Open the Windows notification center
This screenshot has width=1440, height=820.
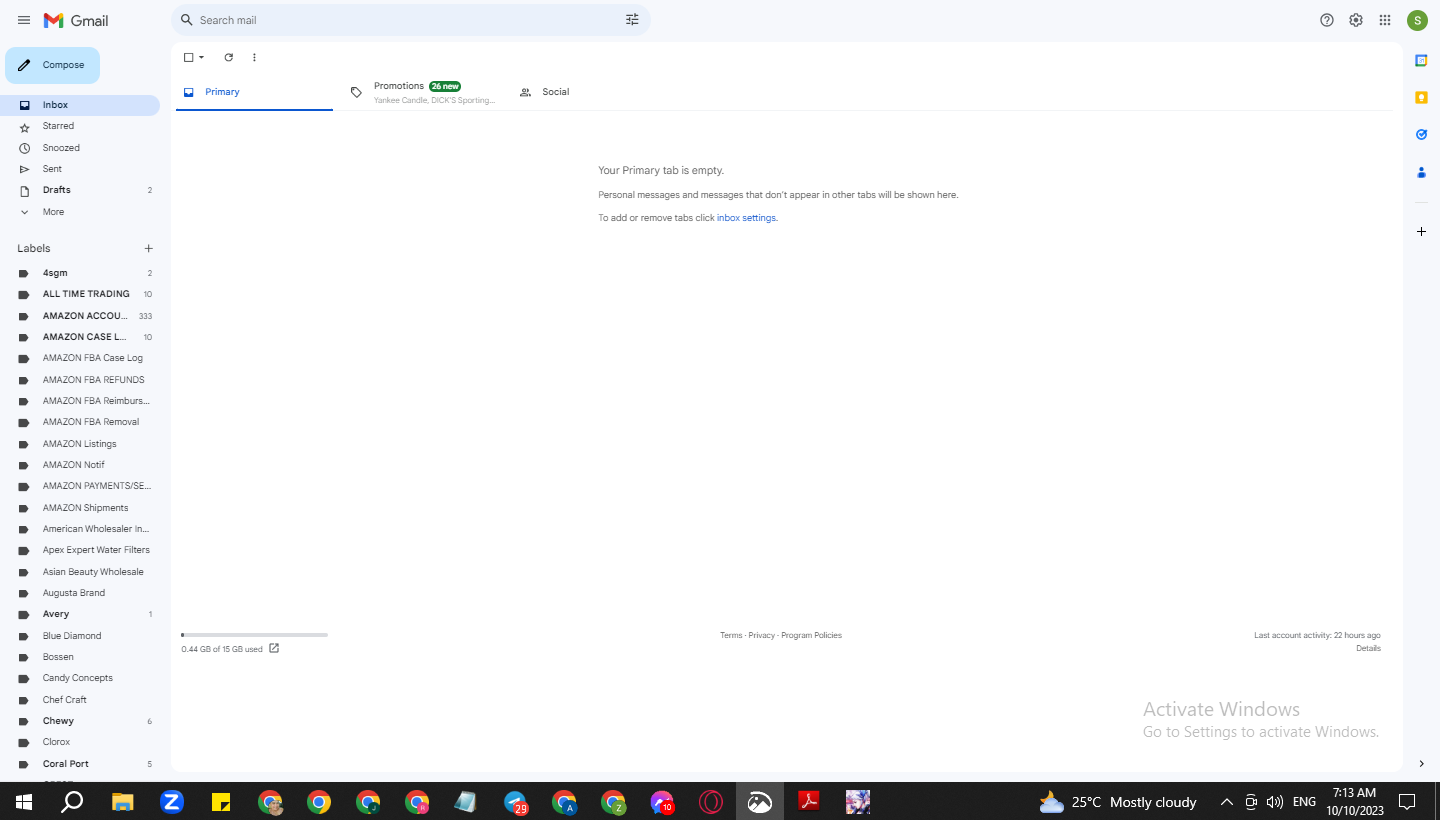1407,802
